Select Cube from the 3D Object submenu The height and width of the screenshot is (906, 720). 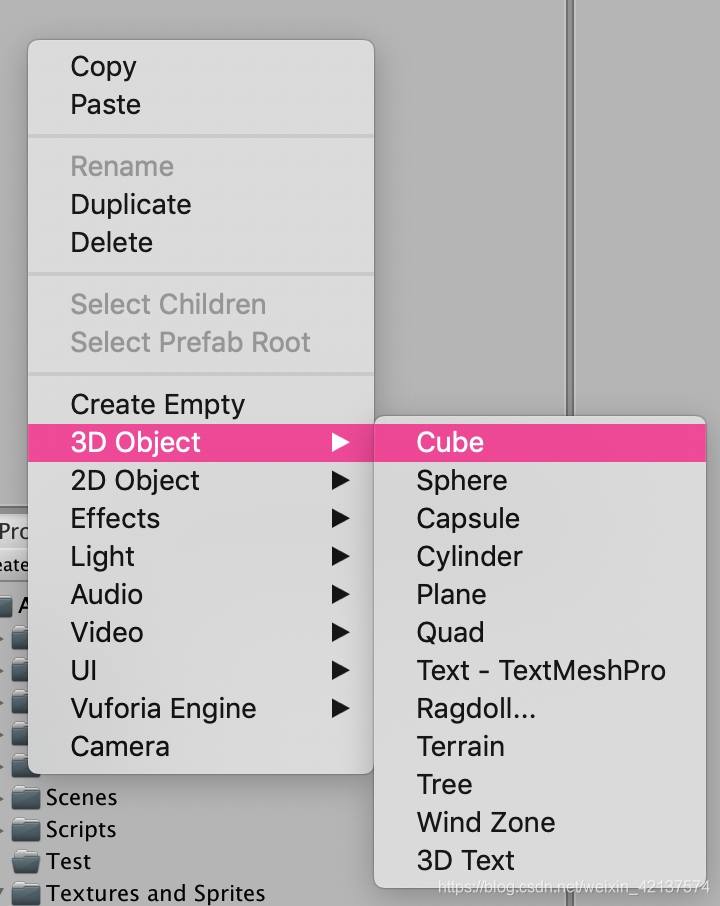coord(450,442)
